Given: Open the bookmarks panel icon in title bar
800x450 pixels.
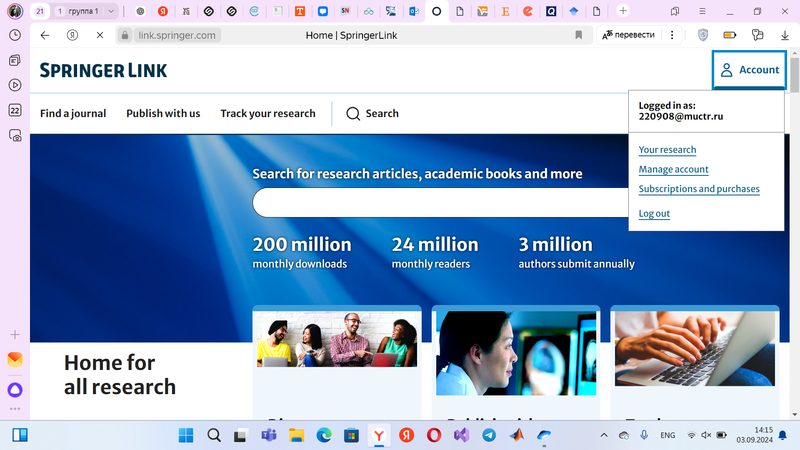Looking at the screenshot, I should (675, 11).
